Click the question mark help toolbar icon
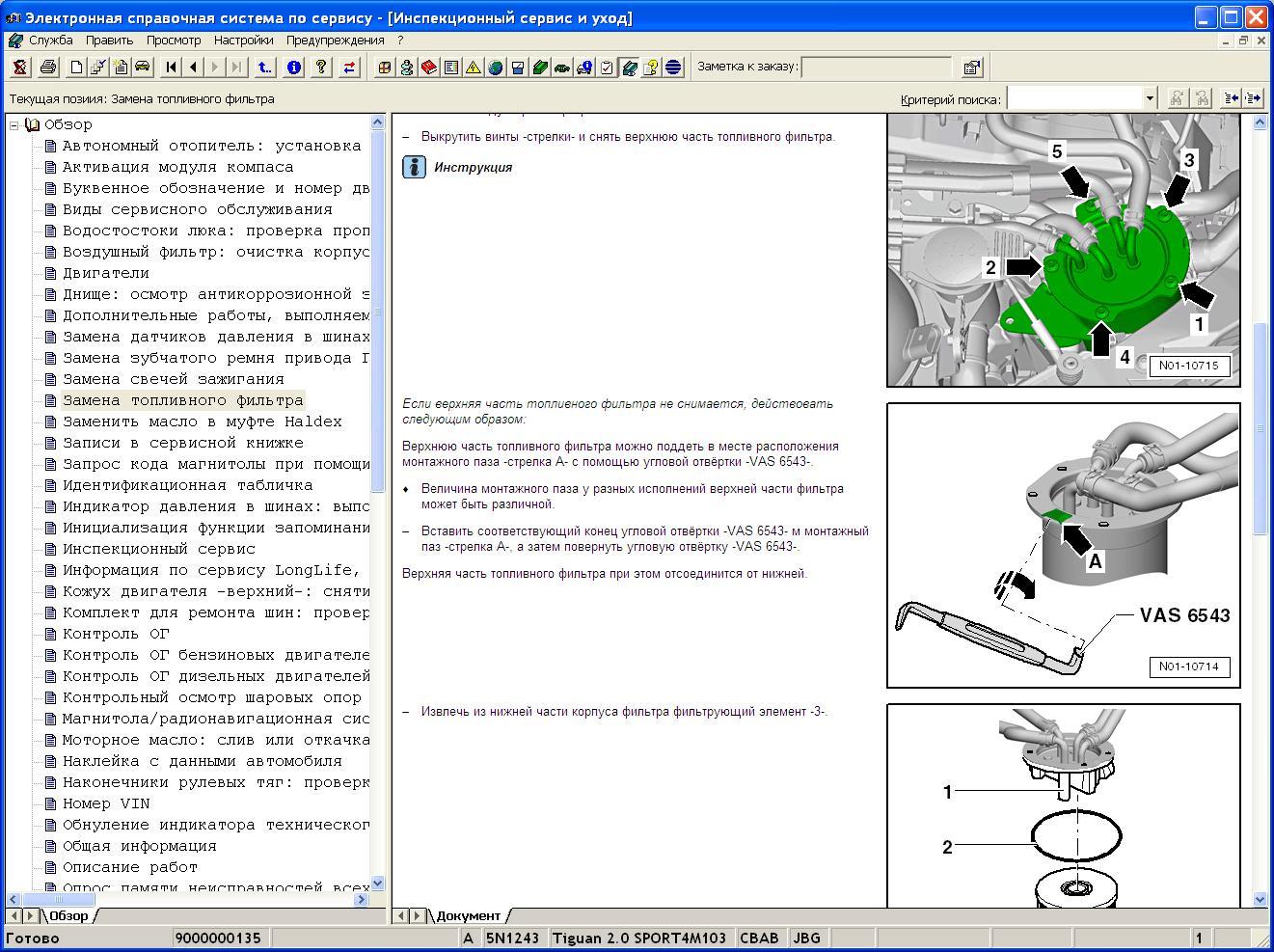 click(321, 68)
